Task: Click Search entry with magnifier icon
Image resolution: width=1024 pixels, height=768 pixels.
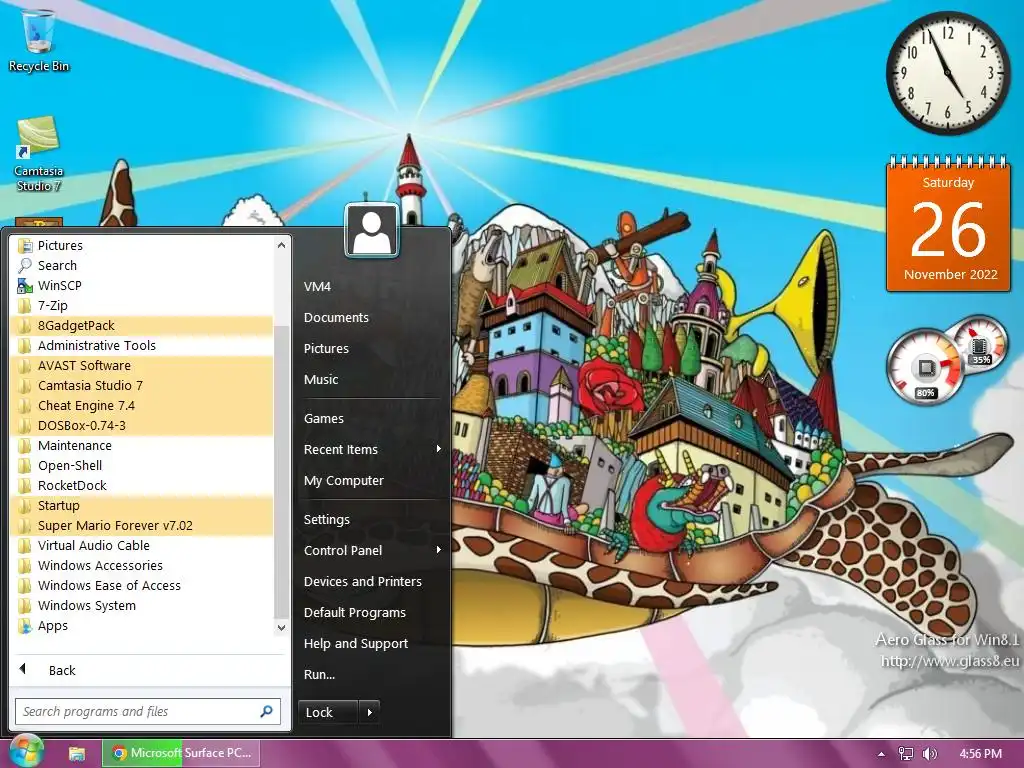Action: click(142, 265)
